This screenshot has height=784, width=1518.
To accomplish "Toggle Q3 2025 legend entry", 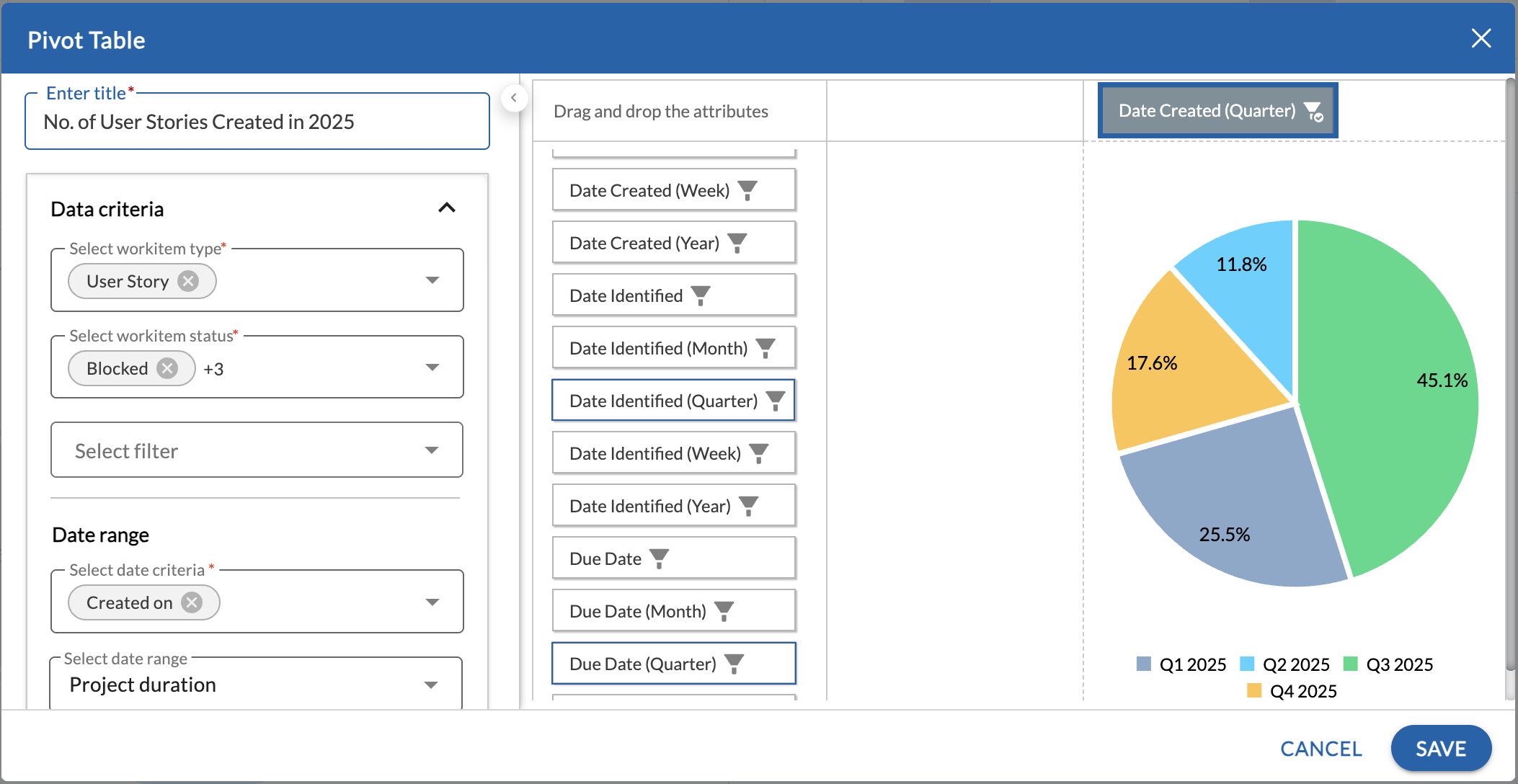I will click(x=1389, y=664).
